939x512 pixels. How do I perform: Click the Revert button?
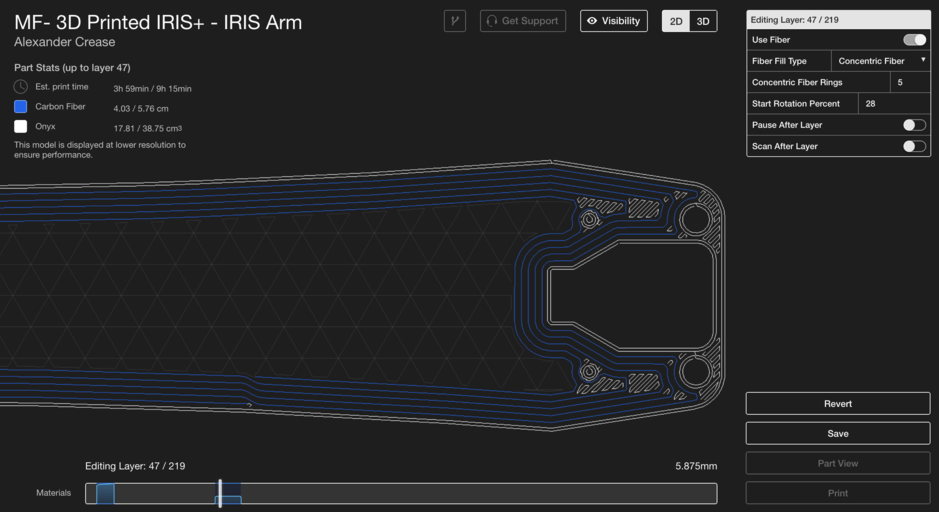pyautogui.click(x=838, y=404)
